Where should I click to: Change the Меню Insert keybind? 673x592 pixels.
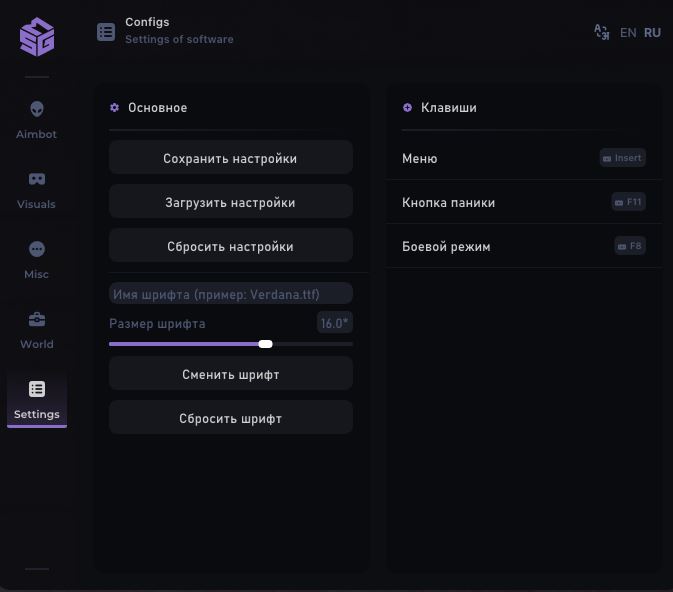point(622,158)
